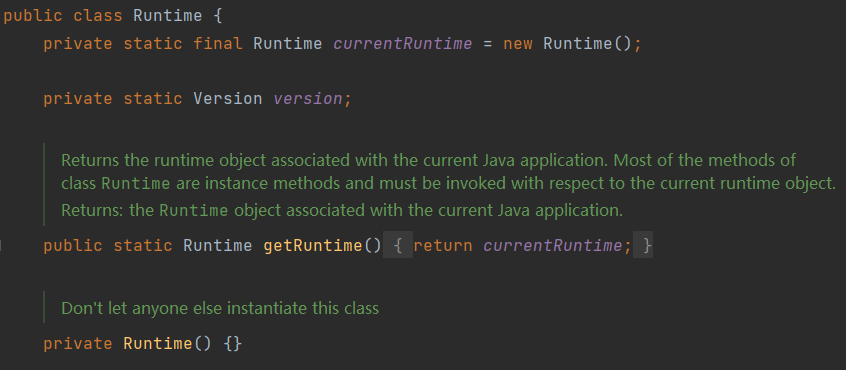Viewport: 846px width, 370px height.
Task: Expand folded getRuntime body at opening brace
Action: 398,246
